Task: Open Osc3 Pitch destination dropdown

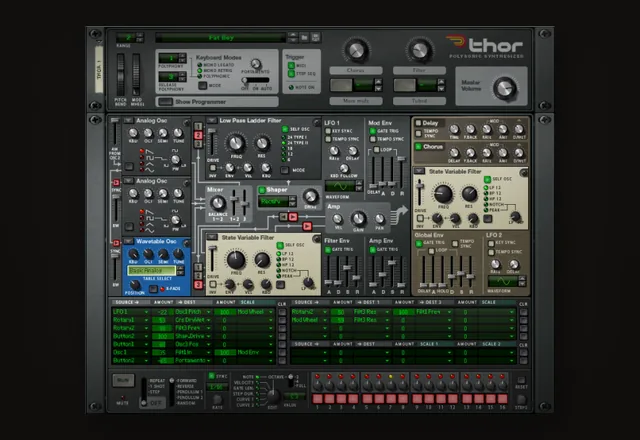Action: 193,311
